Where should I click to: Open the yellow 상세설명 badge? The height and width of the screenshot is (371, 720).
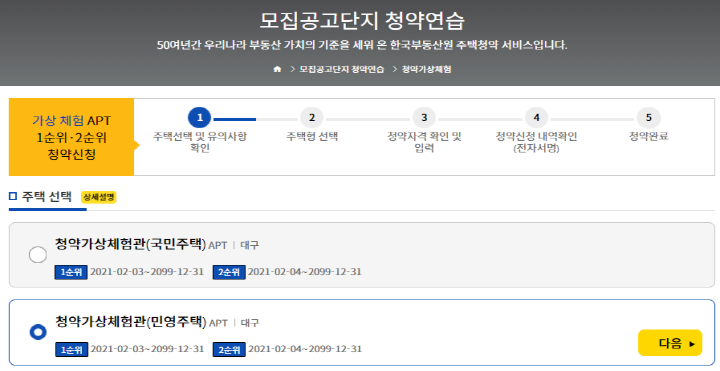99,197
